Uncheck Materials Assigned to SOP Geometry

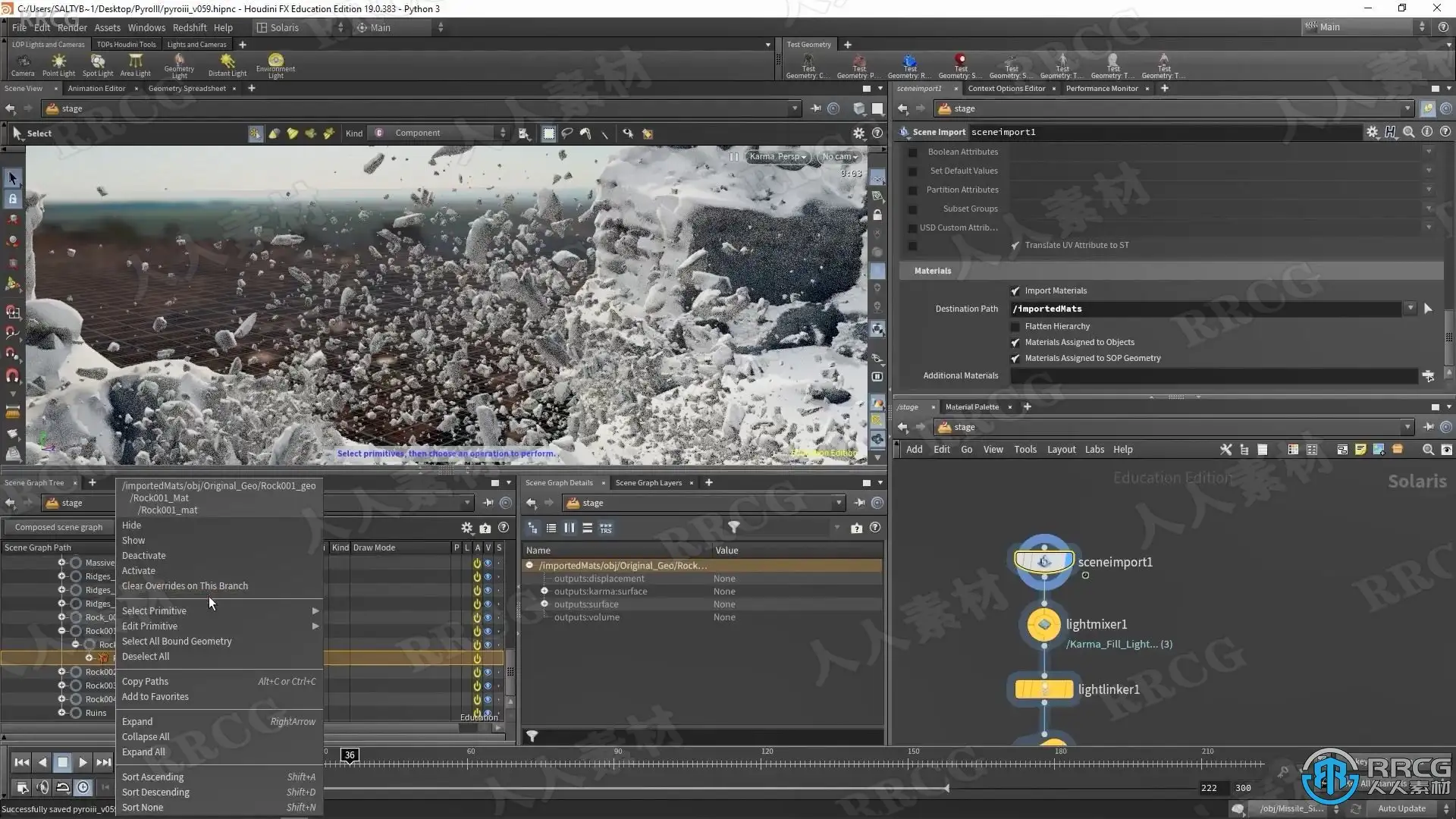pyautogui.click(x=1015, y=359)
